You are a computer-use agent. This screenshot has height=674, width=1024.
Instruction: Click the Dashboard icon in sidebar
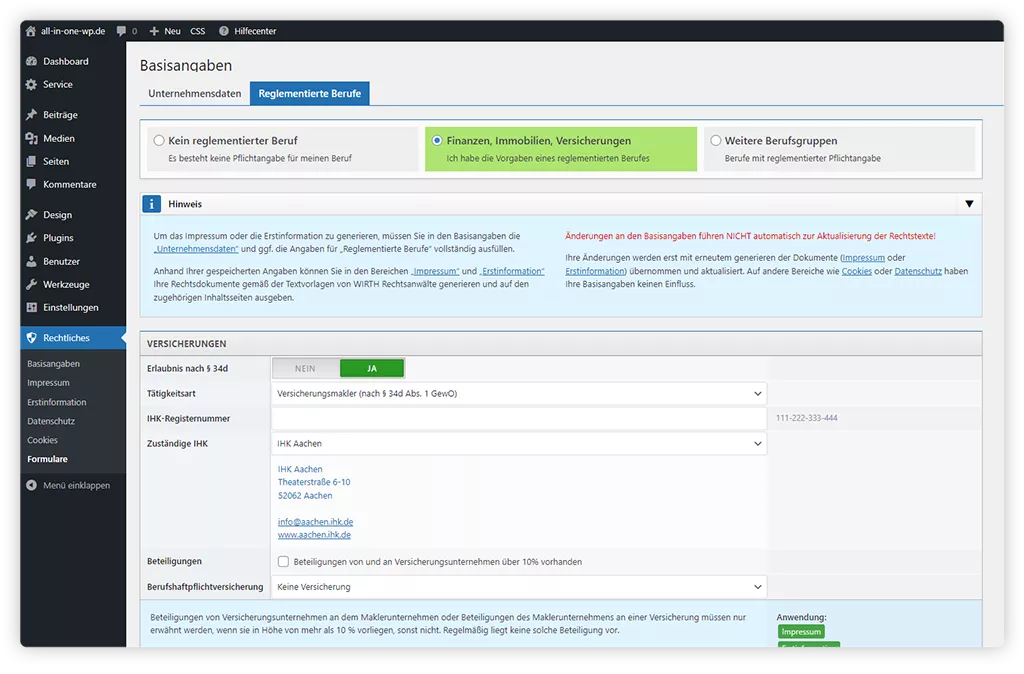click(32, 61)
